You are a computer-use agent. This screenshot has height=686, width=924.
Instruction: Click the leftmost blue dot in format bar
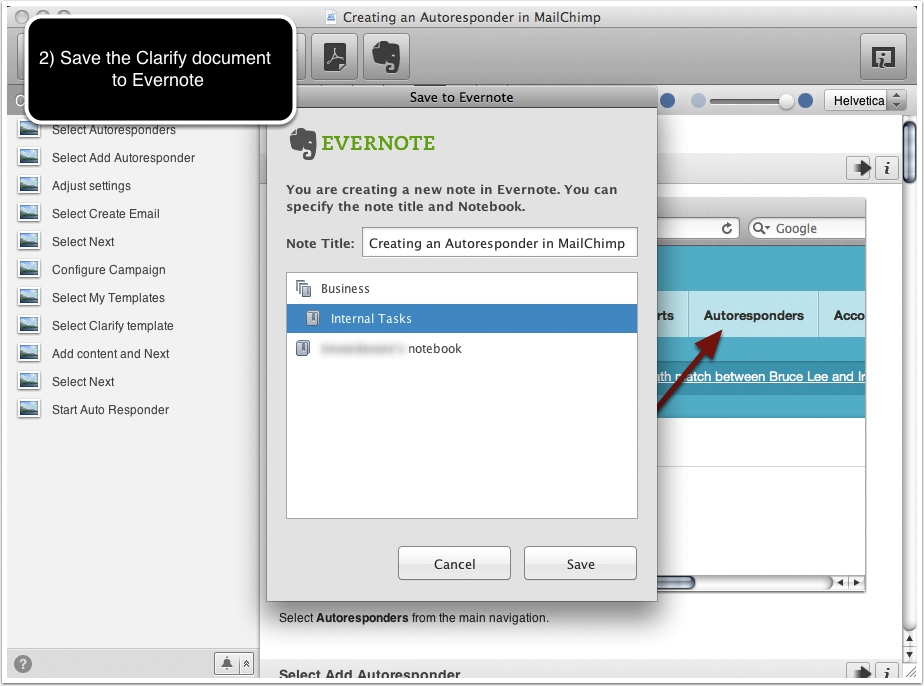click(667, 101)
